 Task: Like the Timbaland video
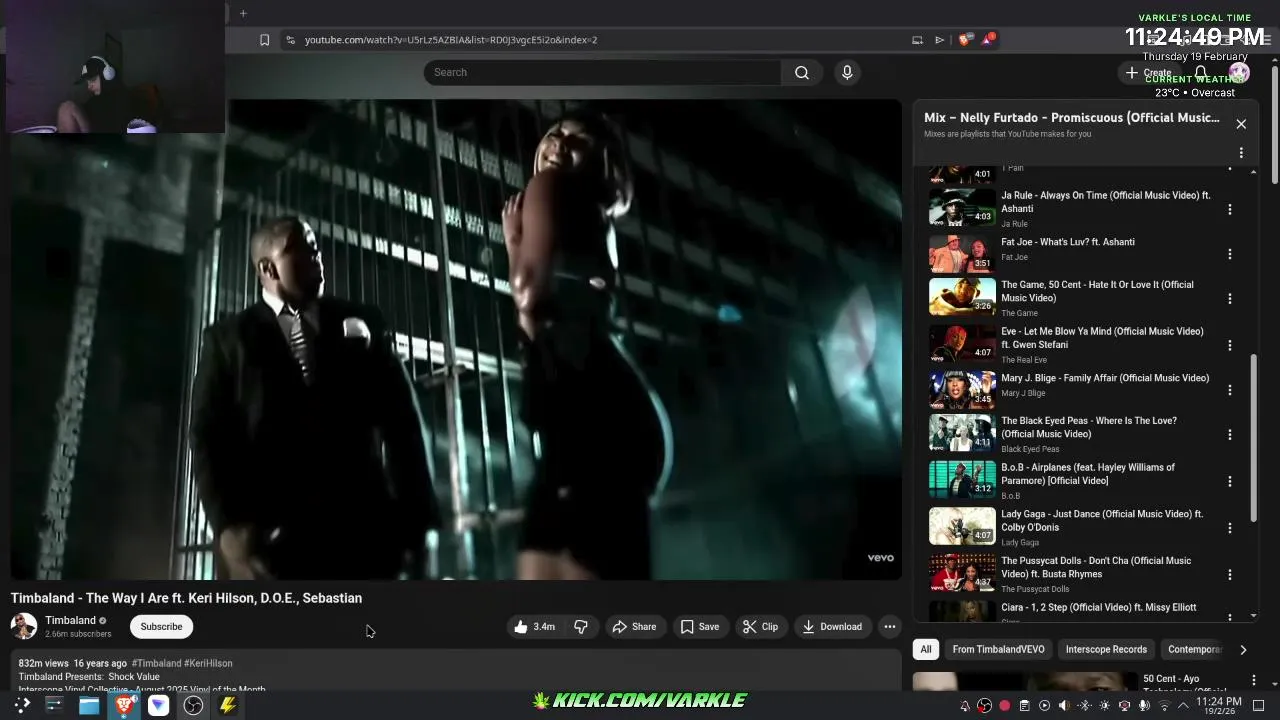534,627
